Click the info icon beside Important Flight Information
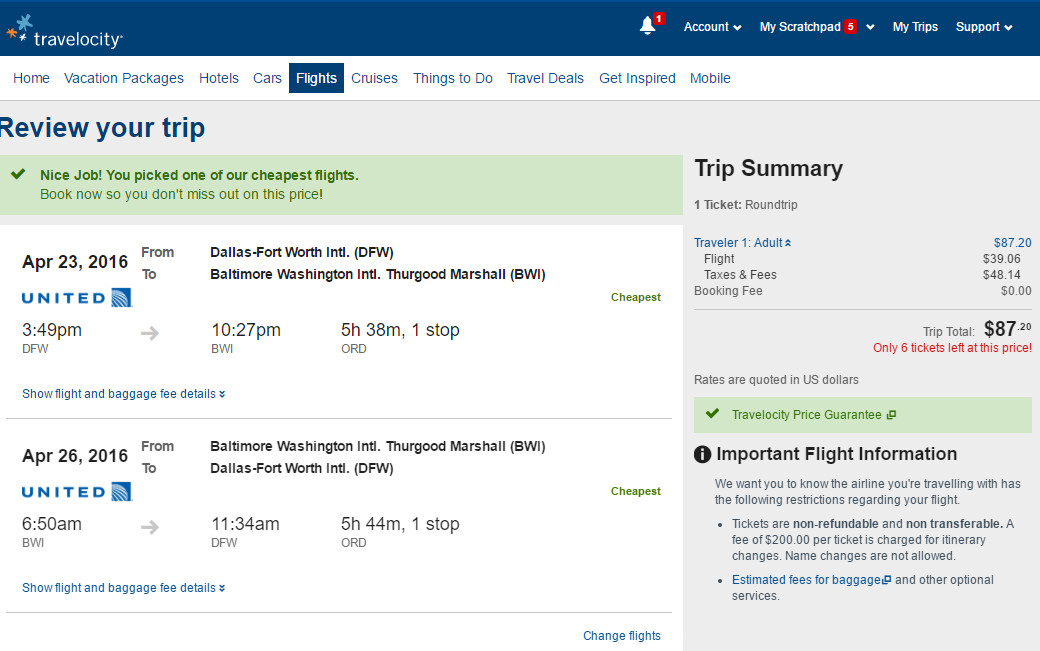Viewport: 1040px width, 651px height. click(x=702, y=454)
